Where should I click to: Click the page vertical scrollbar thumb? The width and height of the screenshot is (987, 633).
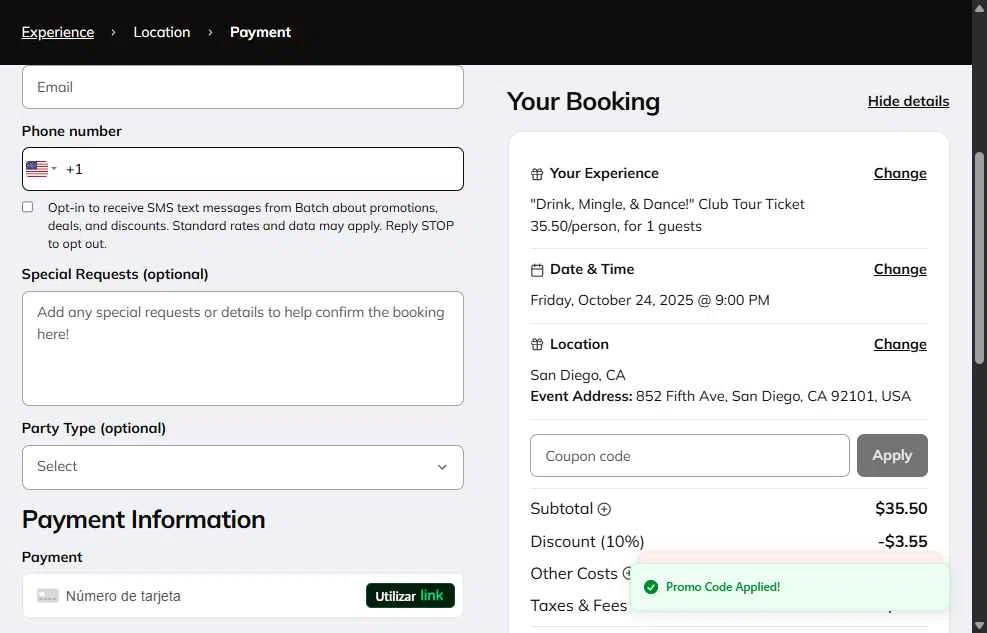click(x=979, y=258)
